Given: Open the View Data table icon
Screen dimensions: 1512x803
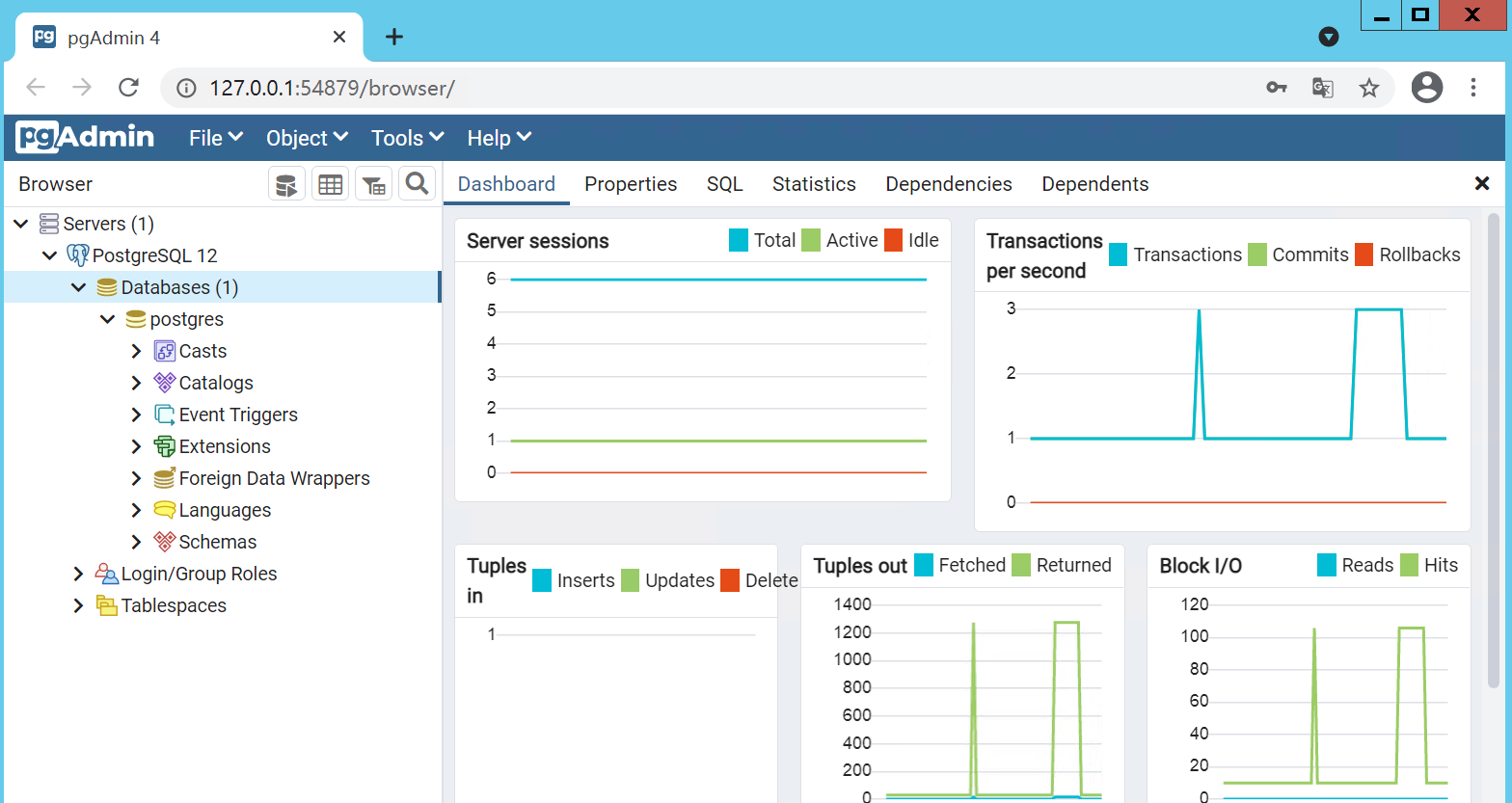Looking at the screenshot, I should 331,184.
